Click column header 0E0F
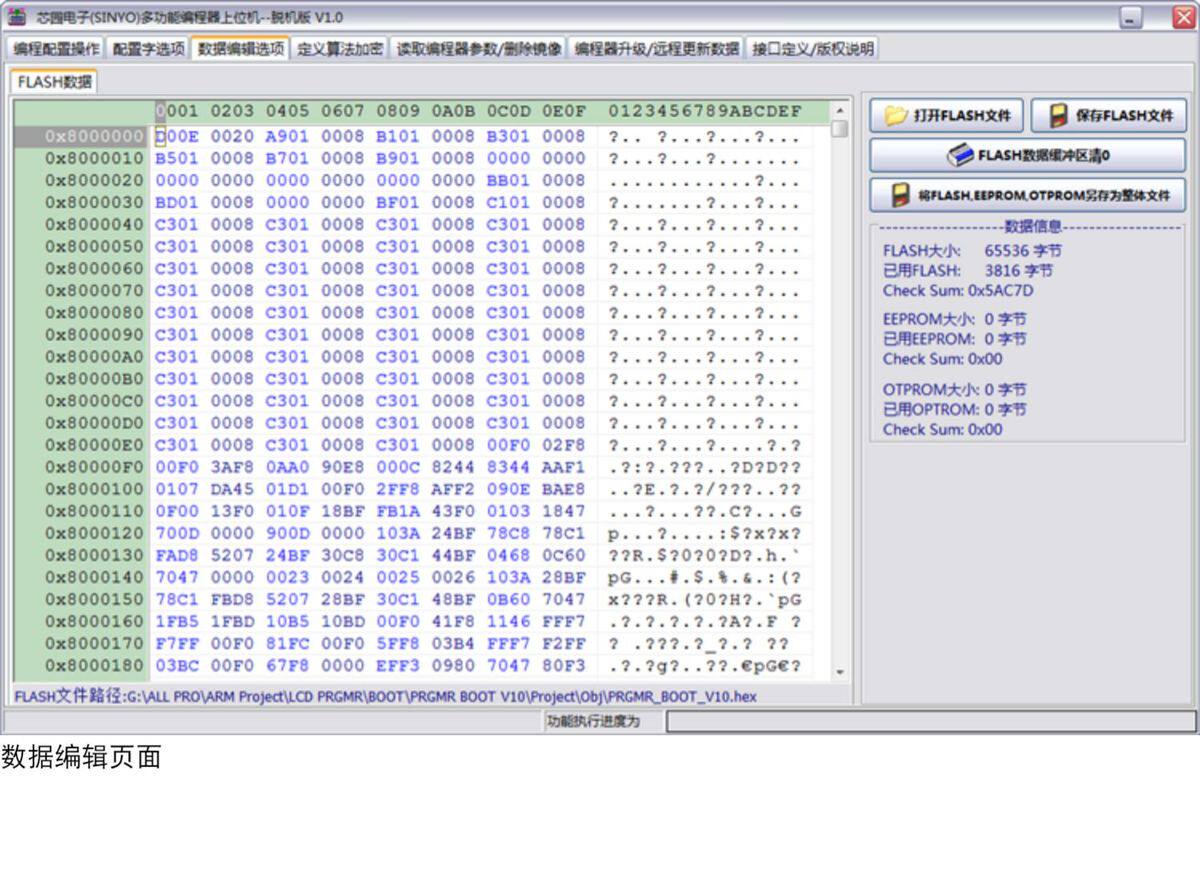Viewport: 1200px width, 888px height. point(564,111)
